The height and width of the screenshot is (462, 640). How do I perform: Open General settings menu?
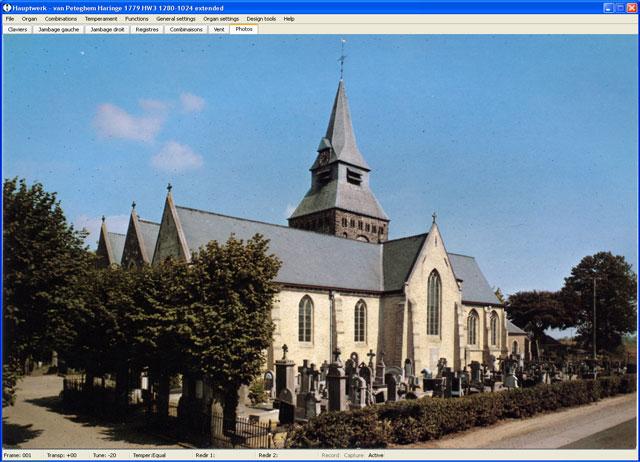point(176,19)
